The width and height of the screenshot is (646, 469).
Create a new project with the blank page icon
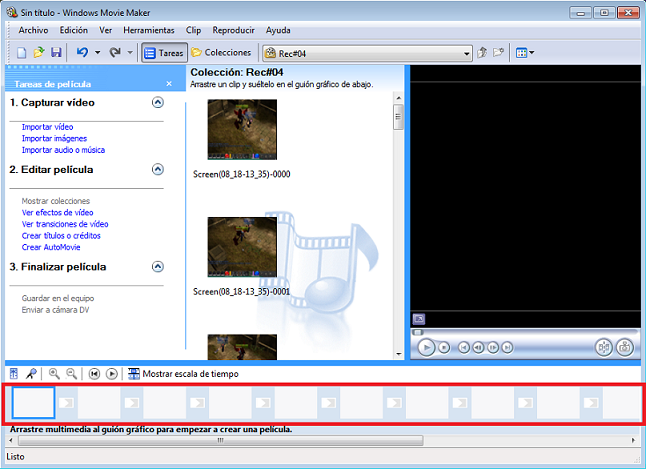point(21,53)
